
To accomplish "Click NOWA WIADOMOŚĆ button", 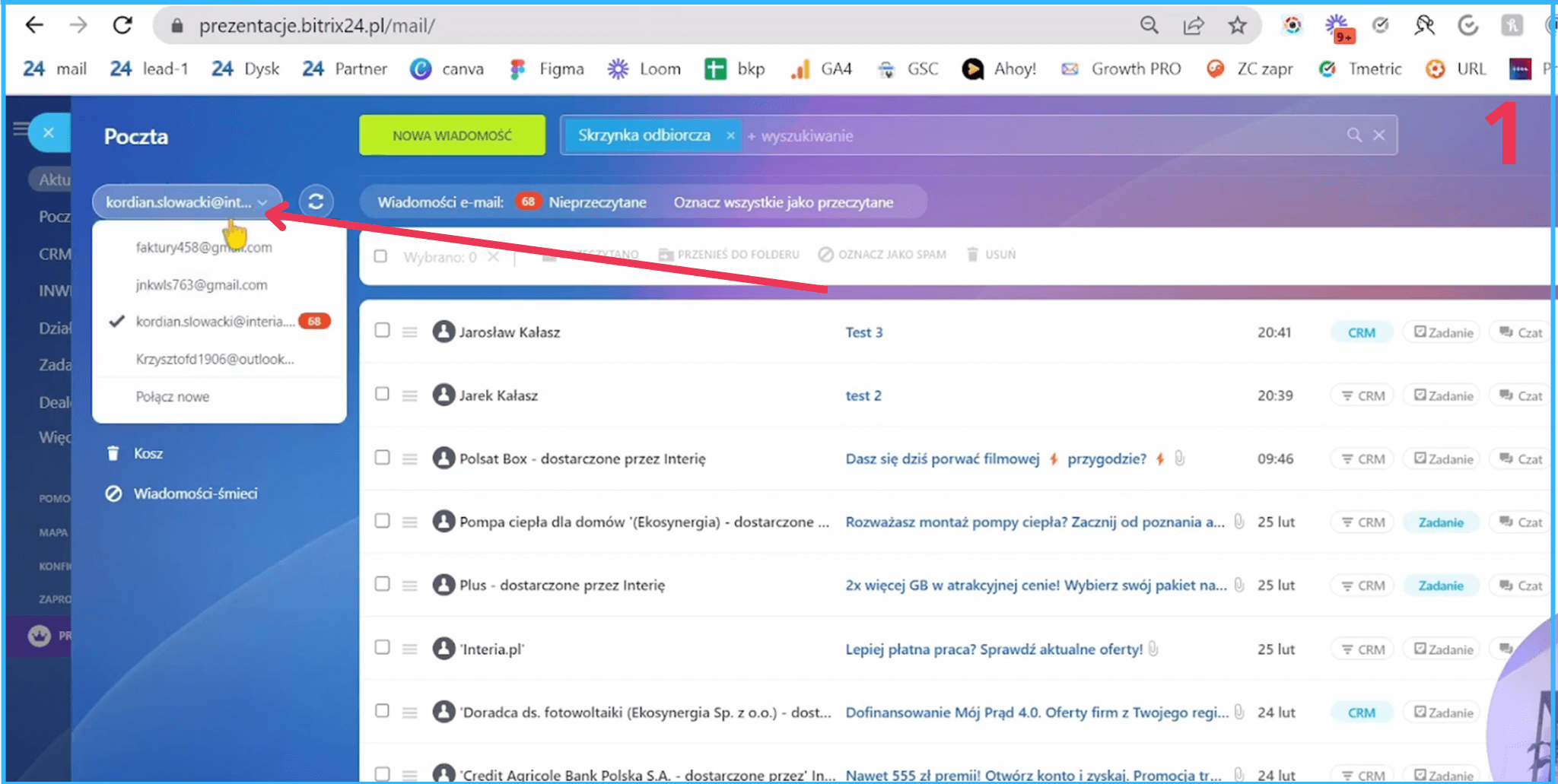I will pos(452,135).
